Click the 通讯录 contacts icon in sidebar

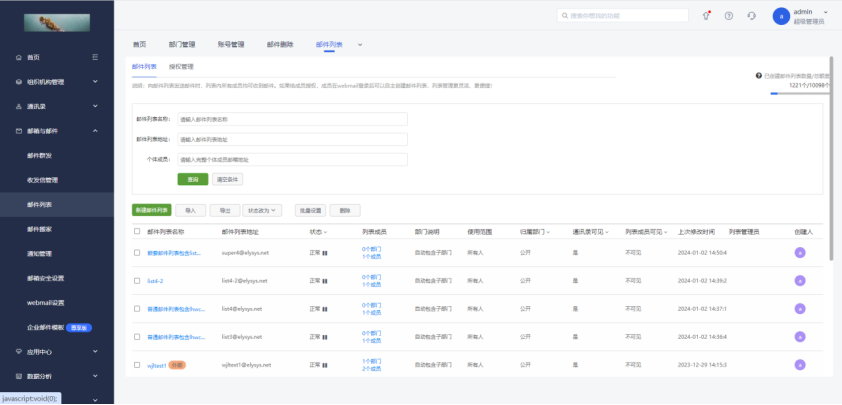click(x=19, y=106)
